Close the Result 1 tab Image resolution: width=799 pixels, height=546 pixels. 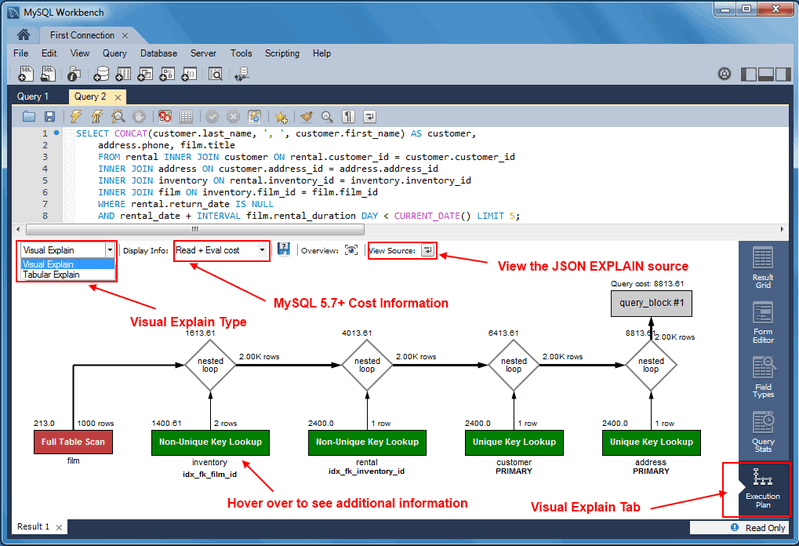59,528
